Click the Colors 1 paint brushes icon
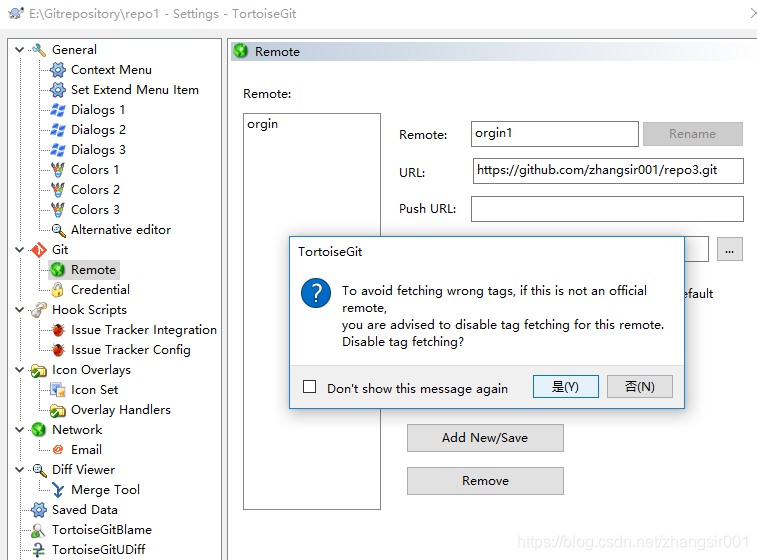This screenshot has height=560, width=757. coord(58,170)
